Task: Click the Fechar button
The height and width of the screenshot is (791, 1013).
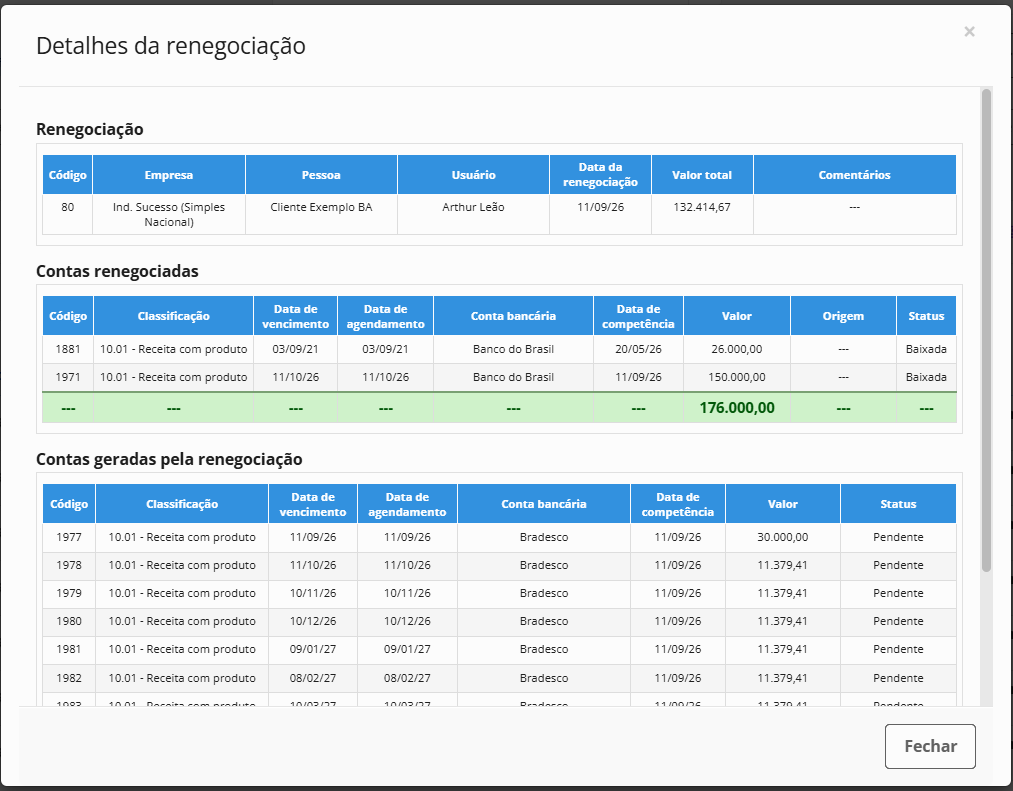Action: [x=930, y=746]
